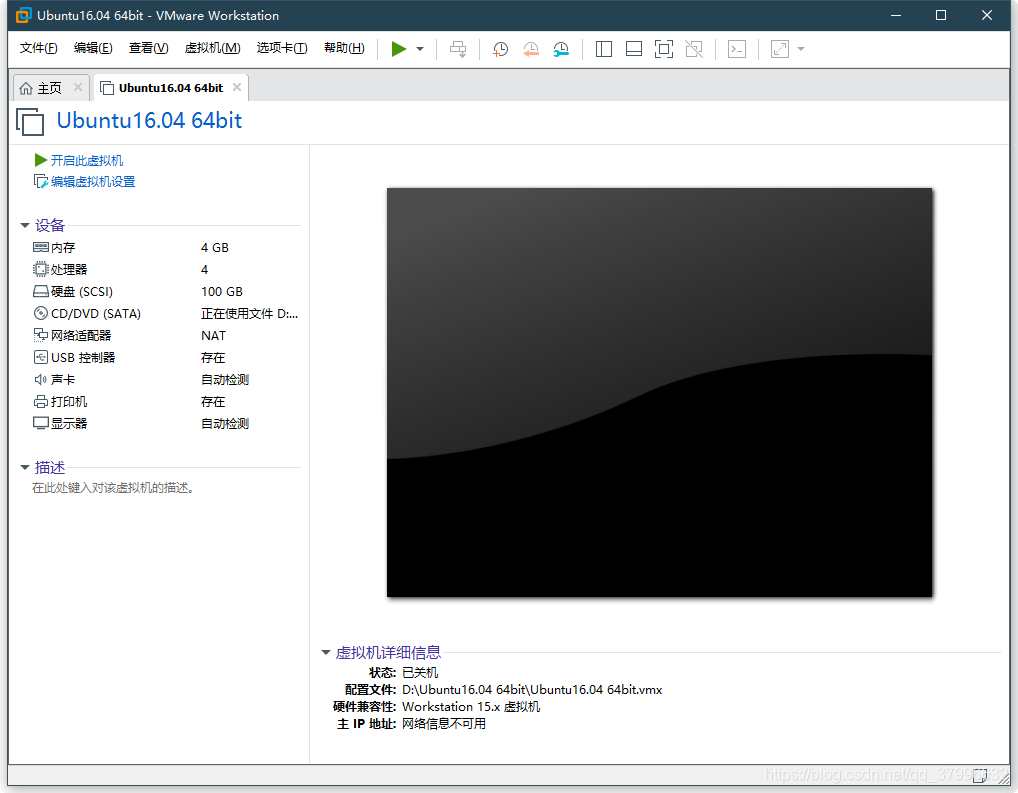The width and height of the screenshot is (1018, 793).
Task: Click the description field 在此处键入对该虚拟机的描述
Action: click(113, 488)
